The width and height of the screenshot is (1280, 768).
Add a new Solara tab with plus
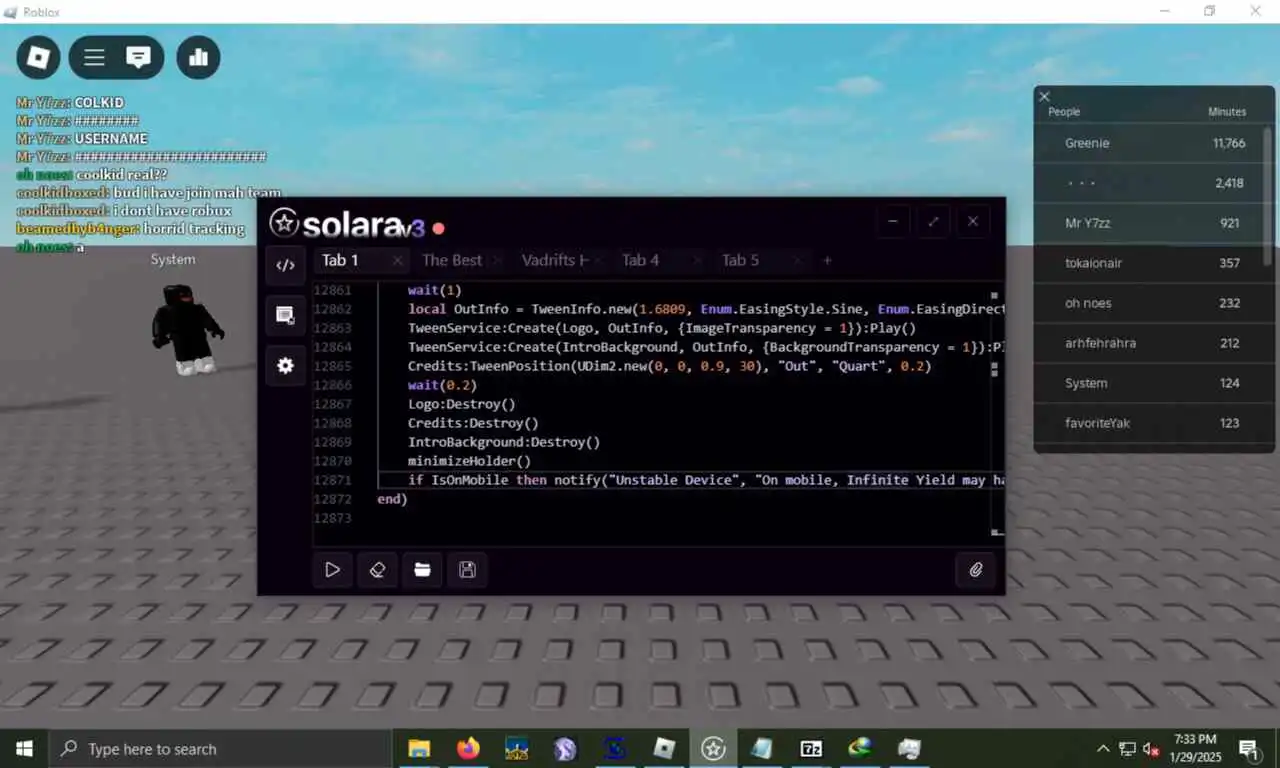tap(827, 260)
